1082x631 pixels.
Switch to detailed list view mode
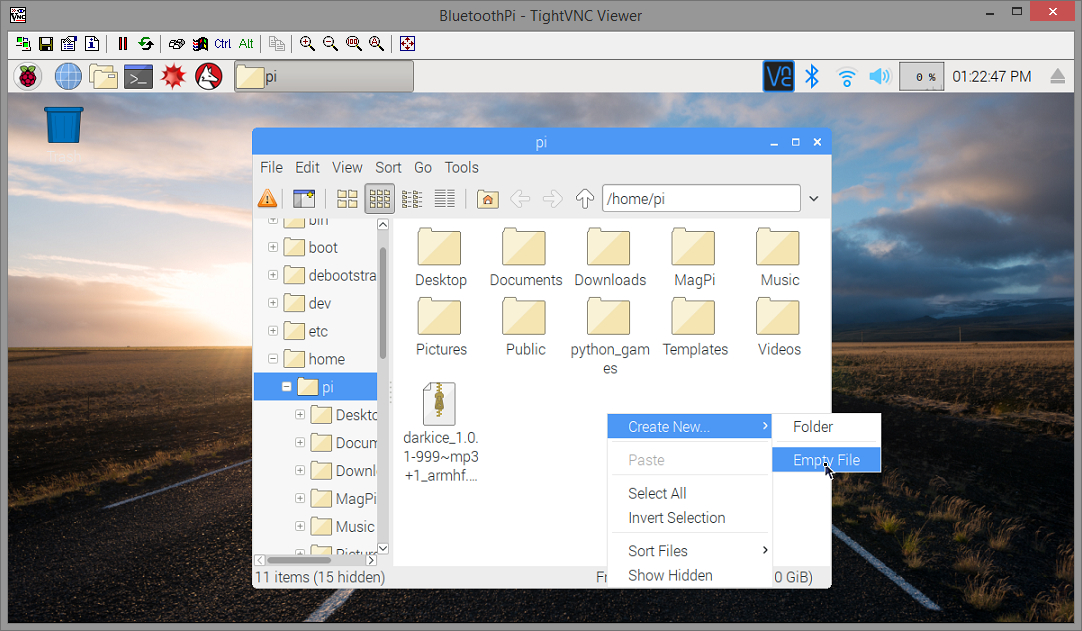point(444,199)
